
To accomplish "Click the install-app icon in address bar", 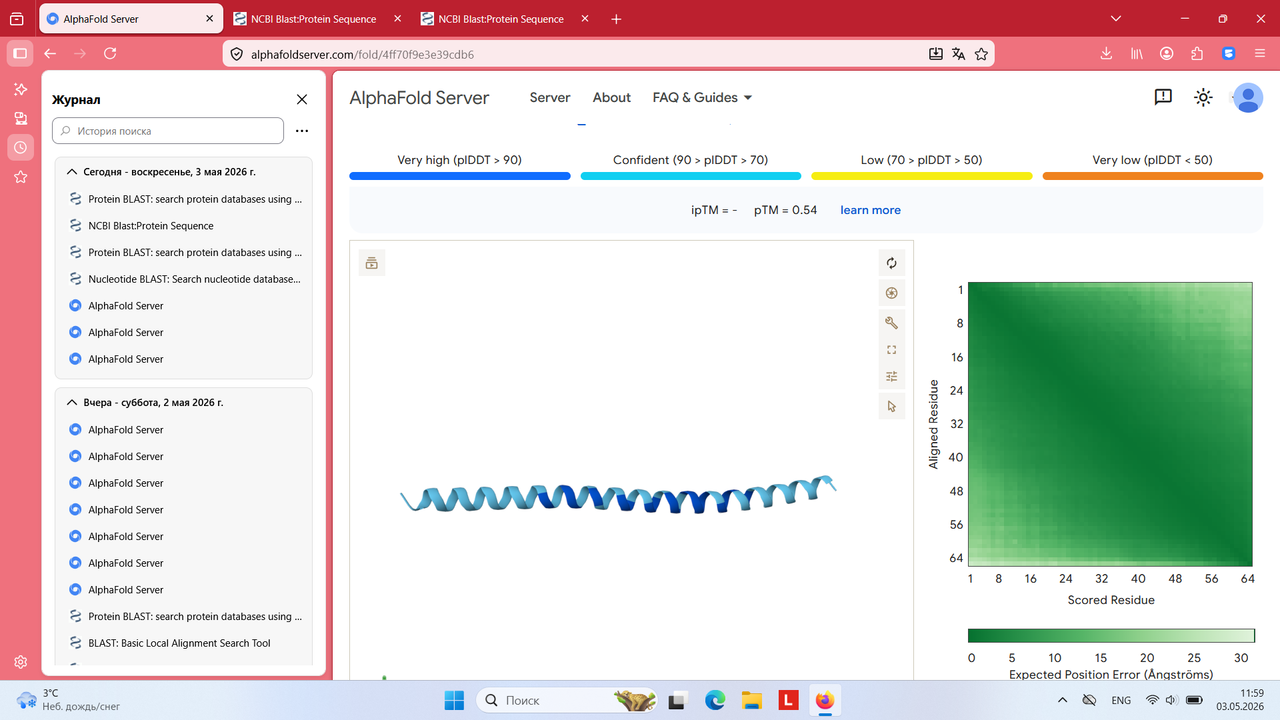I will coord(935,54).
